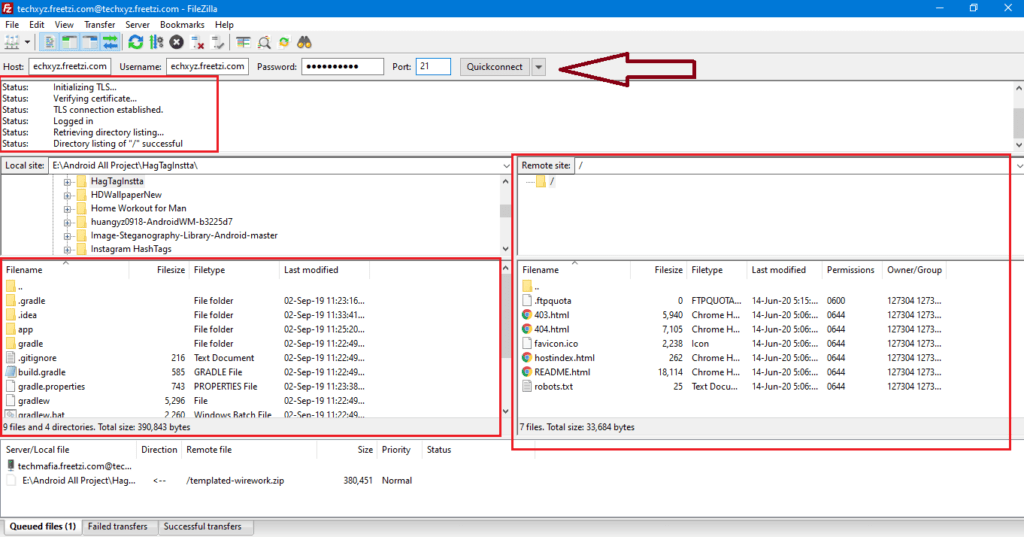Click the Quickconnect button
Image resolution: width=1024 pixels, height=537 pixels.
(x=494, y=67)
